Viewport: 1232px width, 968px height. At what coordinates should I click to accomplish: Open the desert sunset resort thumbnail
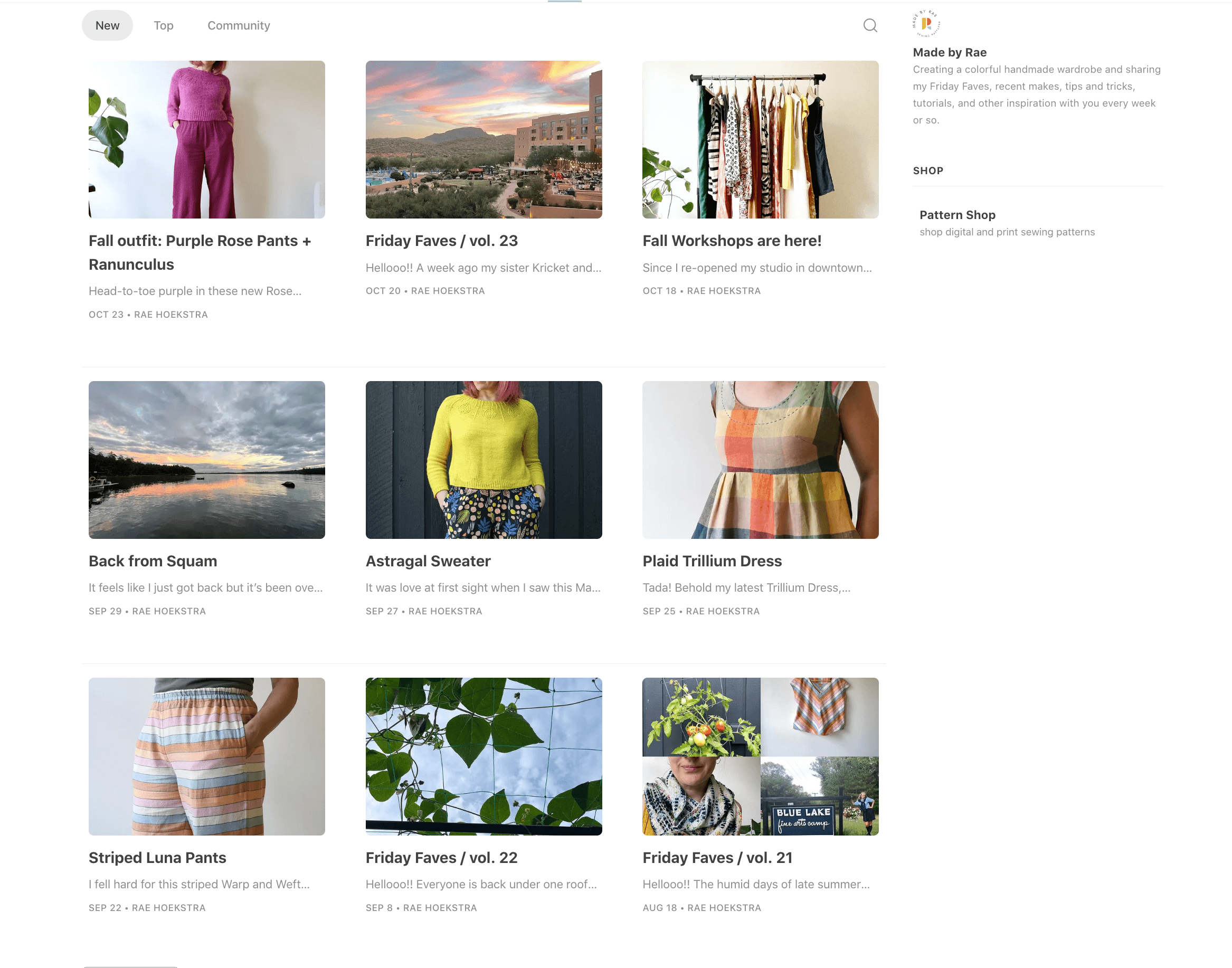pos(484,139)
